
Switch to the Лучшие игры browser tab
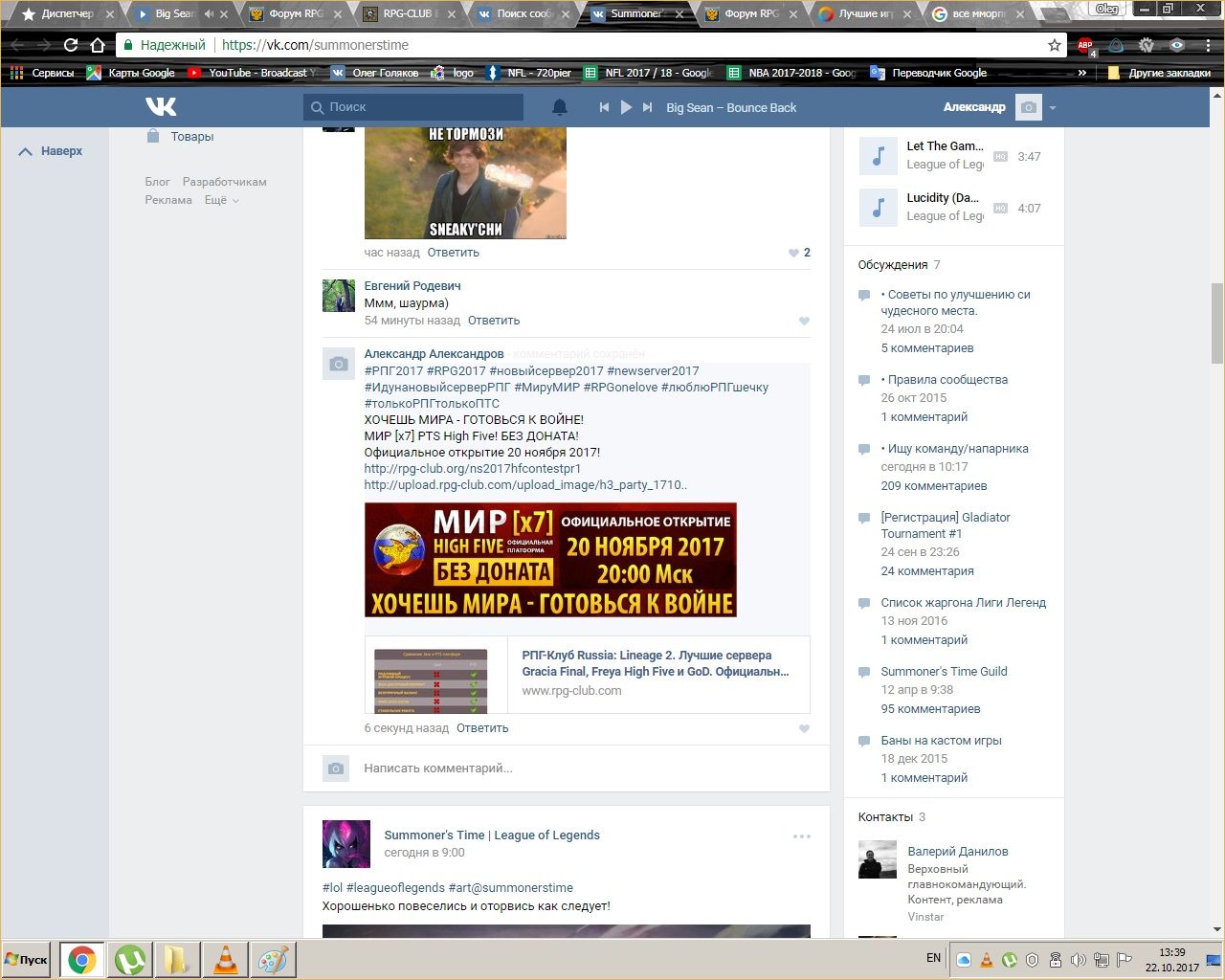point(863,14)
